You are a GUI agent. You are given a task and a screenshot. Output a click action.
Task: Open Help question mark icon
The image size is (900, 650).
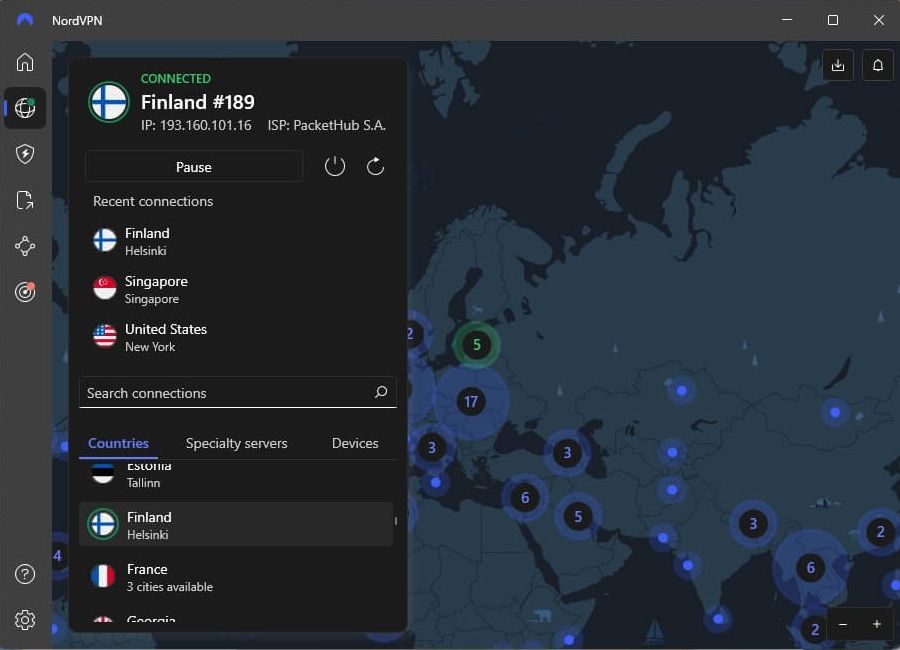pyautogui.click(x=25, y=574)
